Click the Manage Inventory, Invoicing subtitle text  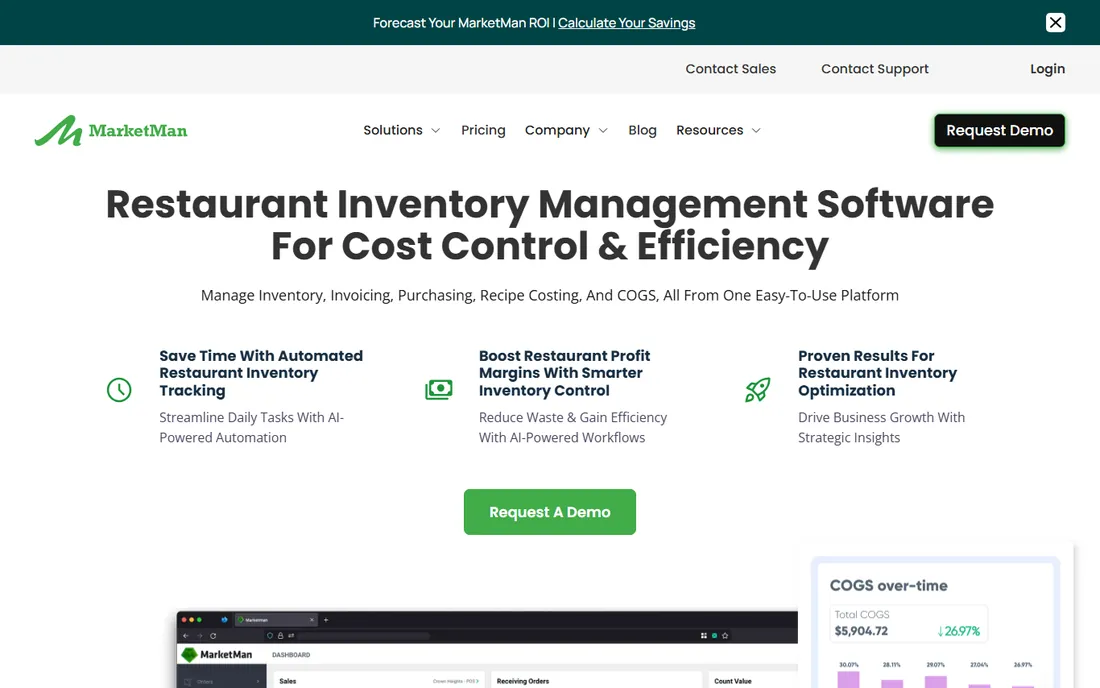point(550,295)
